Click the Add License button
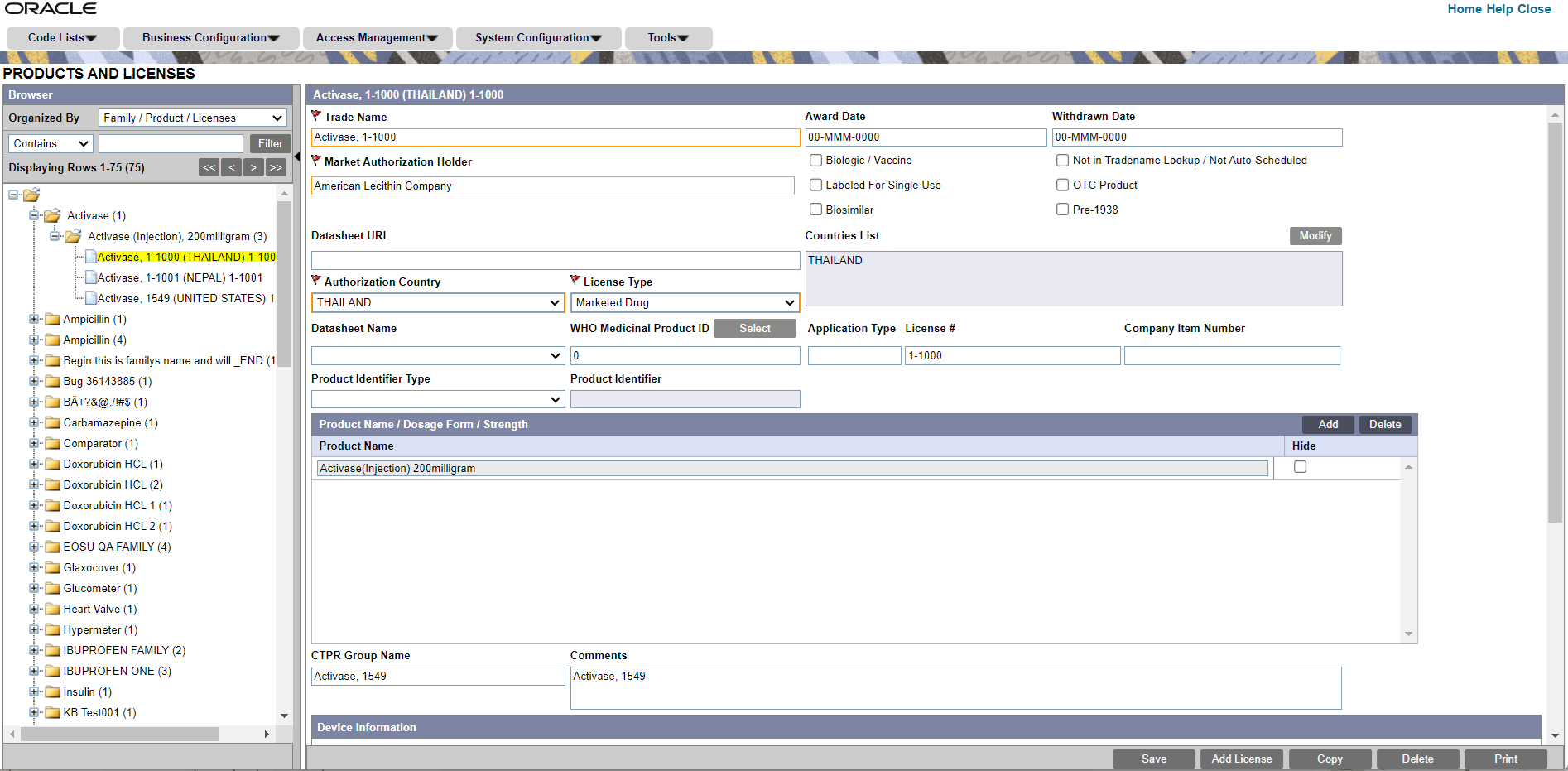The width and height of the screenshot is (1568, 771). [x=1242, y=759]
